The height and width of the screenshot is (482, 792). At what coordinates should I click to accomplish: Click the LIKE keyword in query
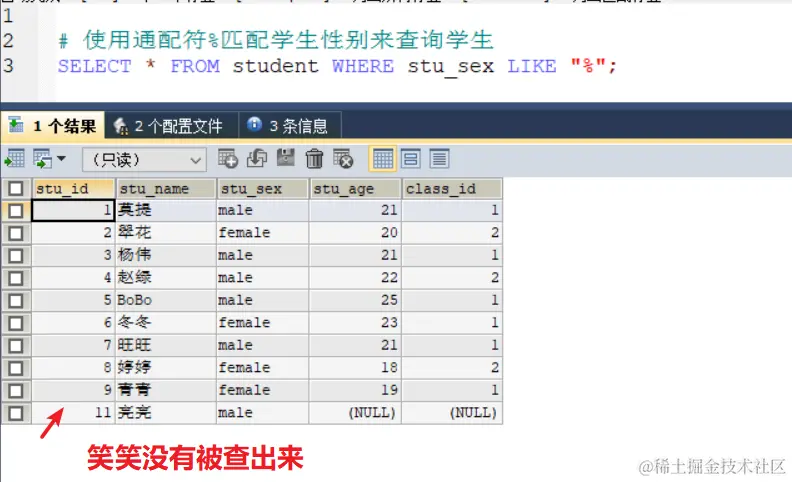(x=532, y=66)
